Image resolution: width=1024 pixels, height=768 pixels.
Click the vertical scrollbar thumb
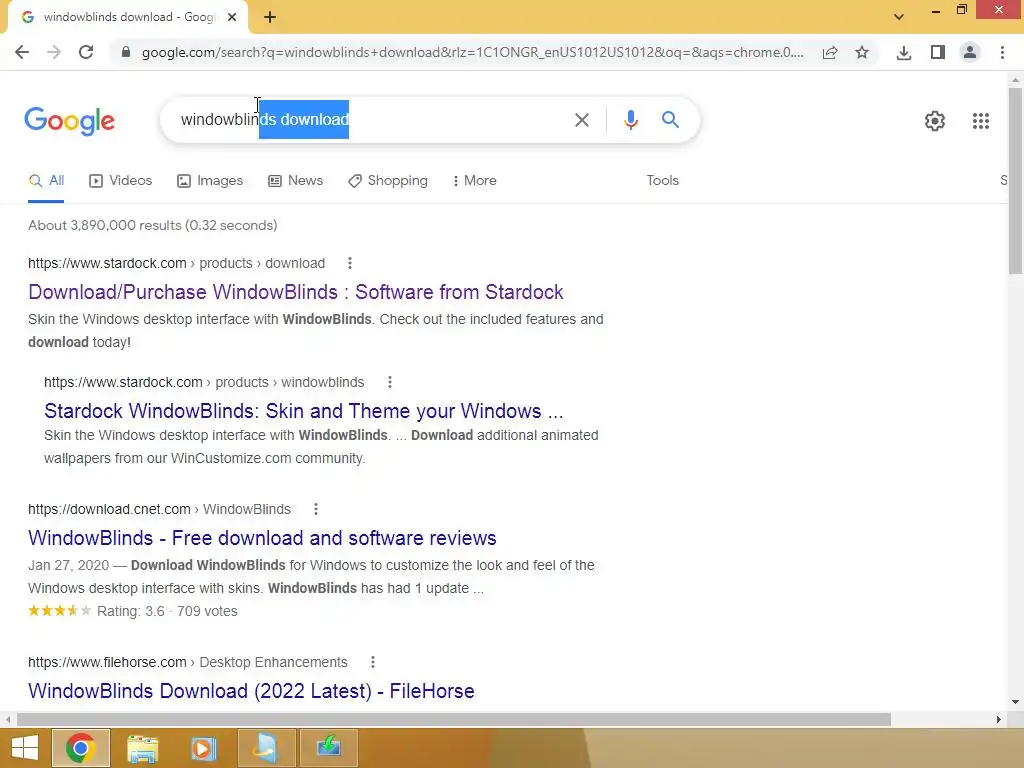click(x=1015, y=180)
